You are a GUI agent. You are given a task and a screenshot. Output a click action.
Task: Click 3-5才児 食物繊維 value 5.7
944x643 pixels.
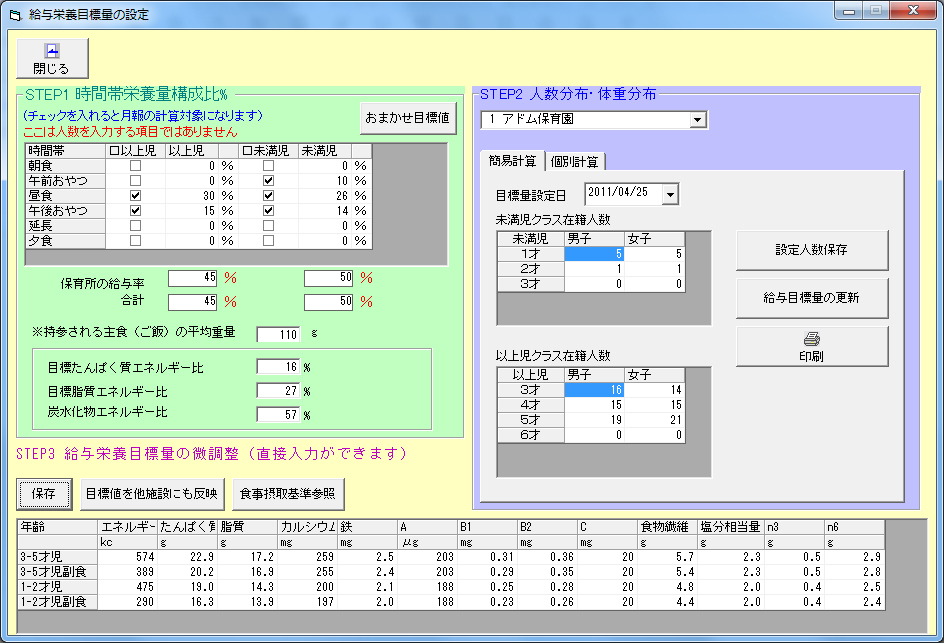[x=667, y=557]
